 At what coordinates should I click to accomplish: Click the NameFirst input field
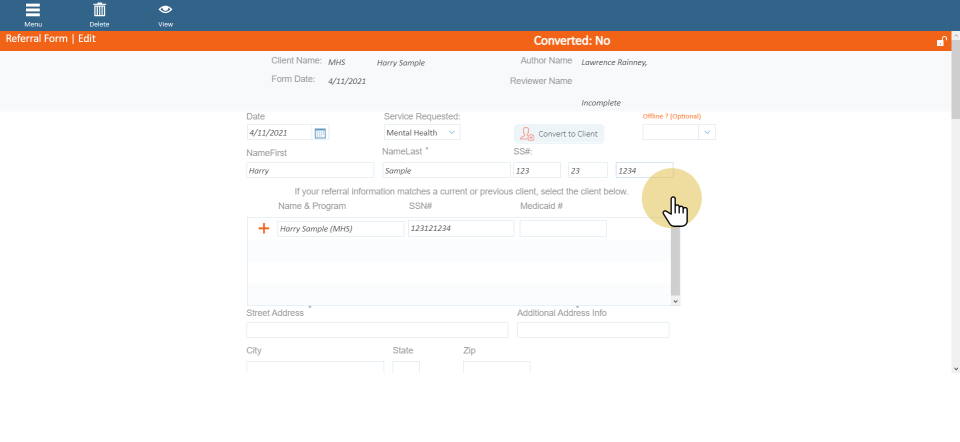coord(309,171)
